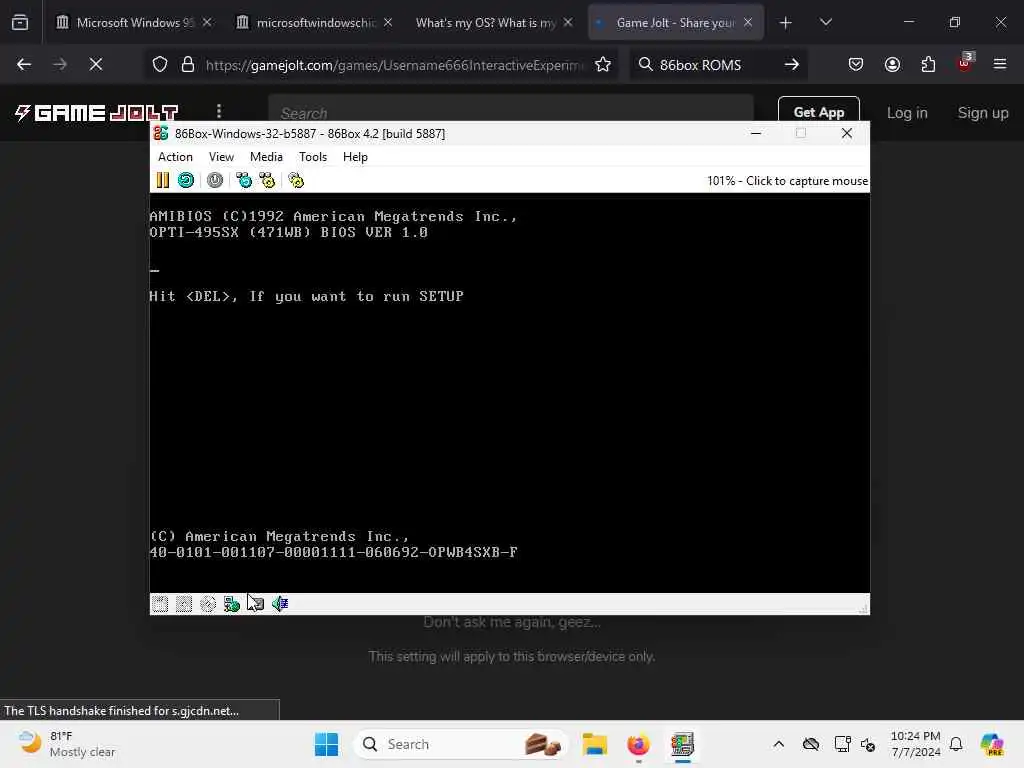This screenshot has height=768, width=1024.
Task: Open the 86Box Help menu
Action: click(x=355, y=157)
